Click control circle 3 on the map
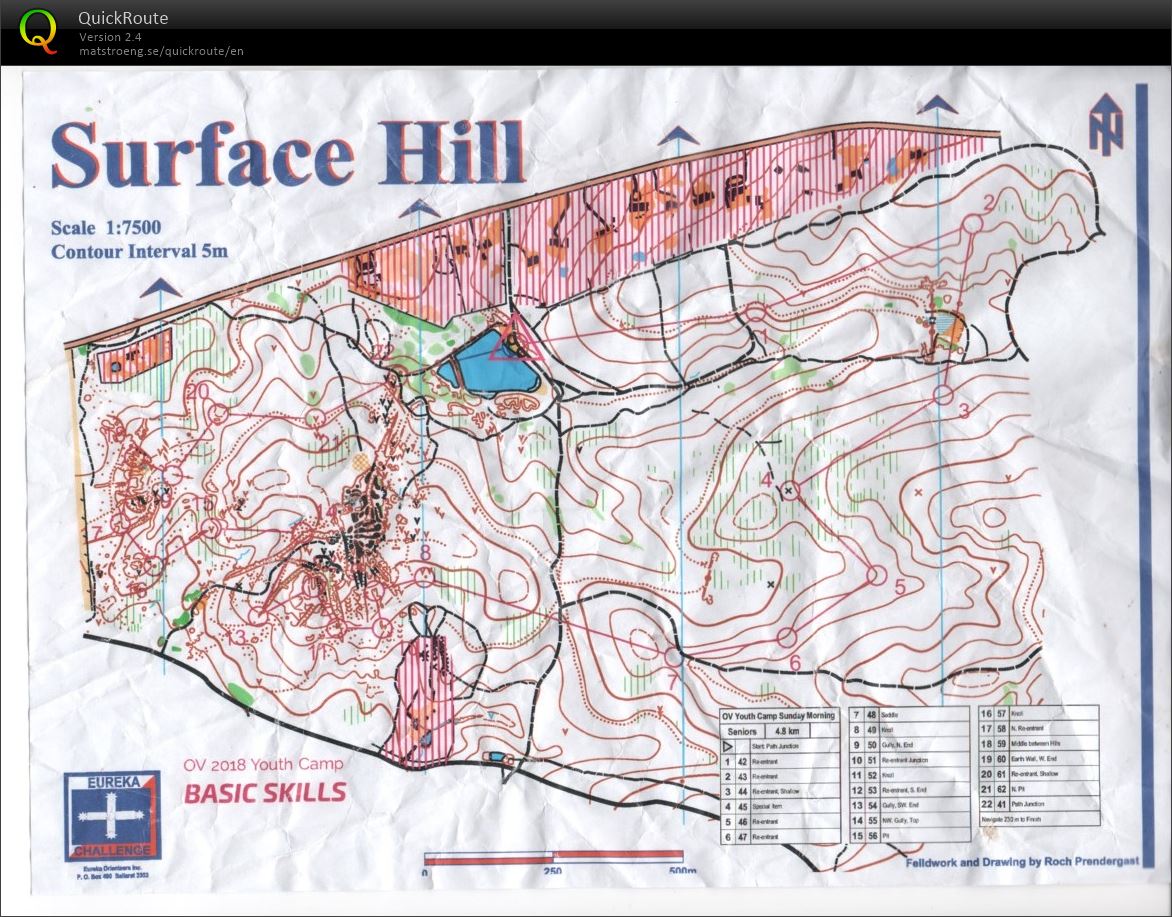 point(943,395)
